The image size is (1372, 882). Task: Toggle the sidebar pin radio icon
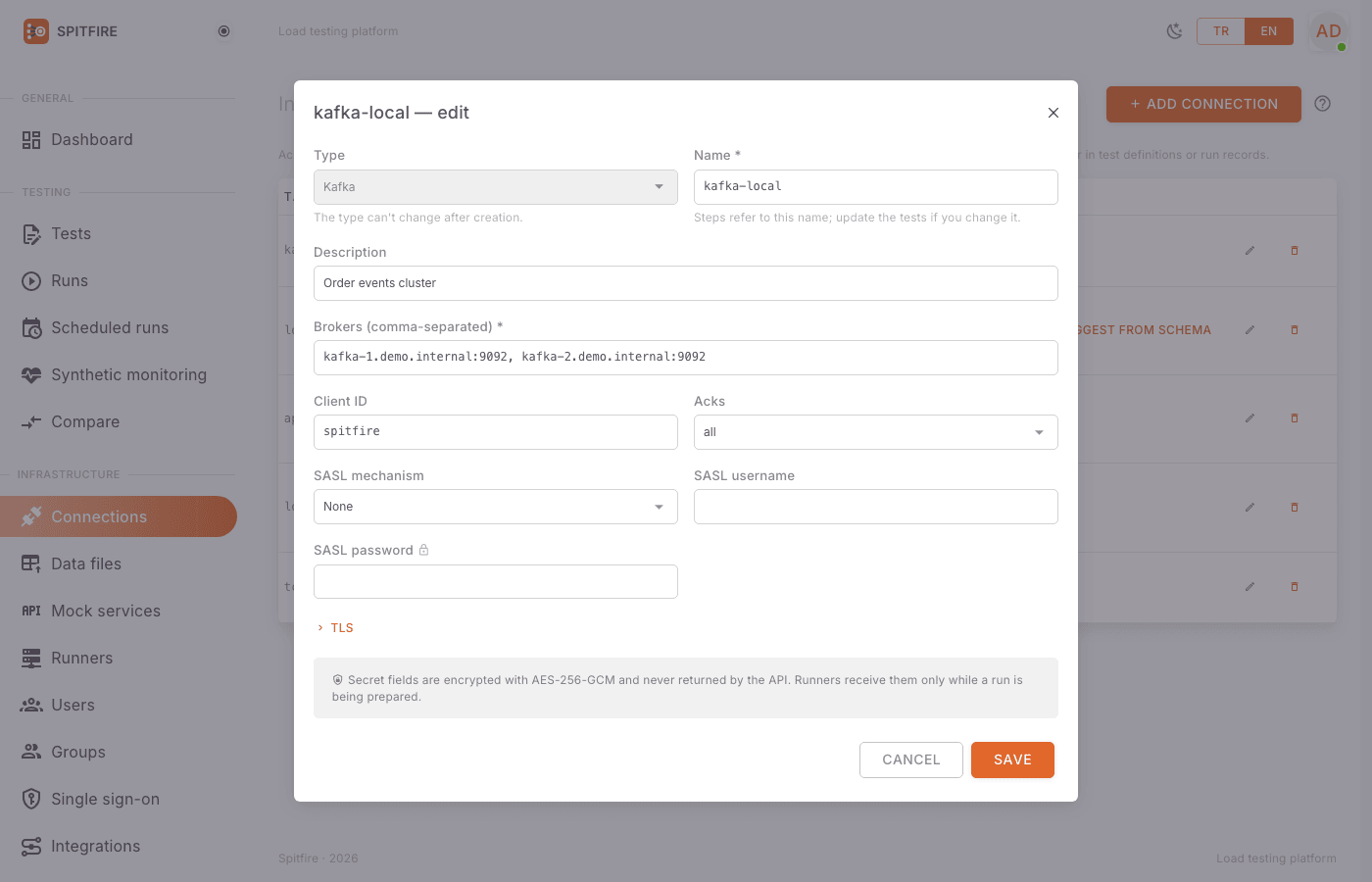click(x=223, y=31)
